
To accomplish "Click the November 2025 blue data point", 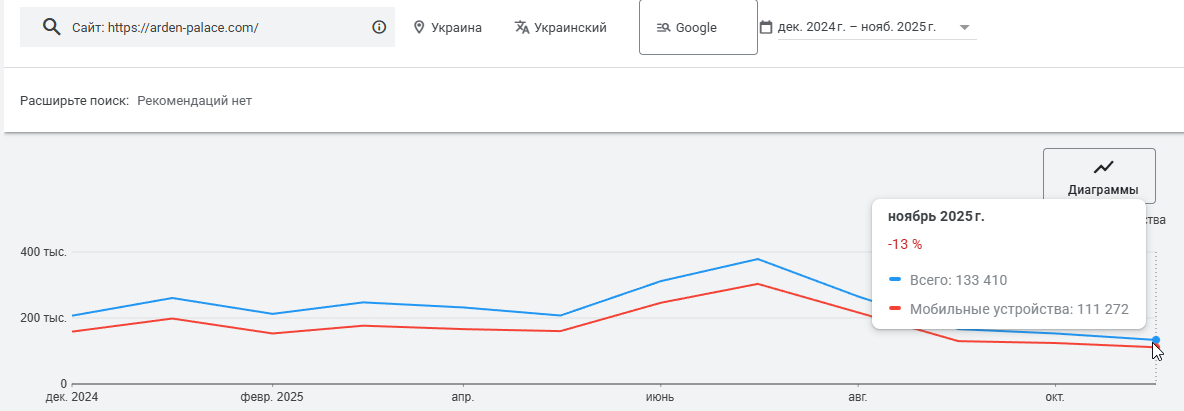I will click(1156, 340).
